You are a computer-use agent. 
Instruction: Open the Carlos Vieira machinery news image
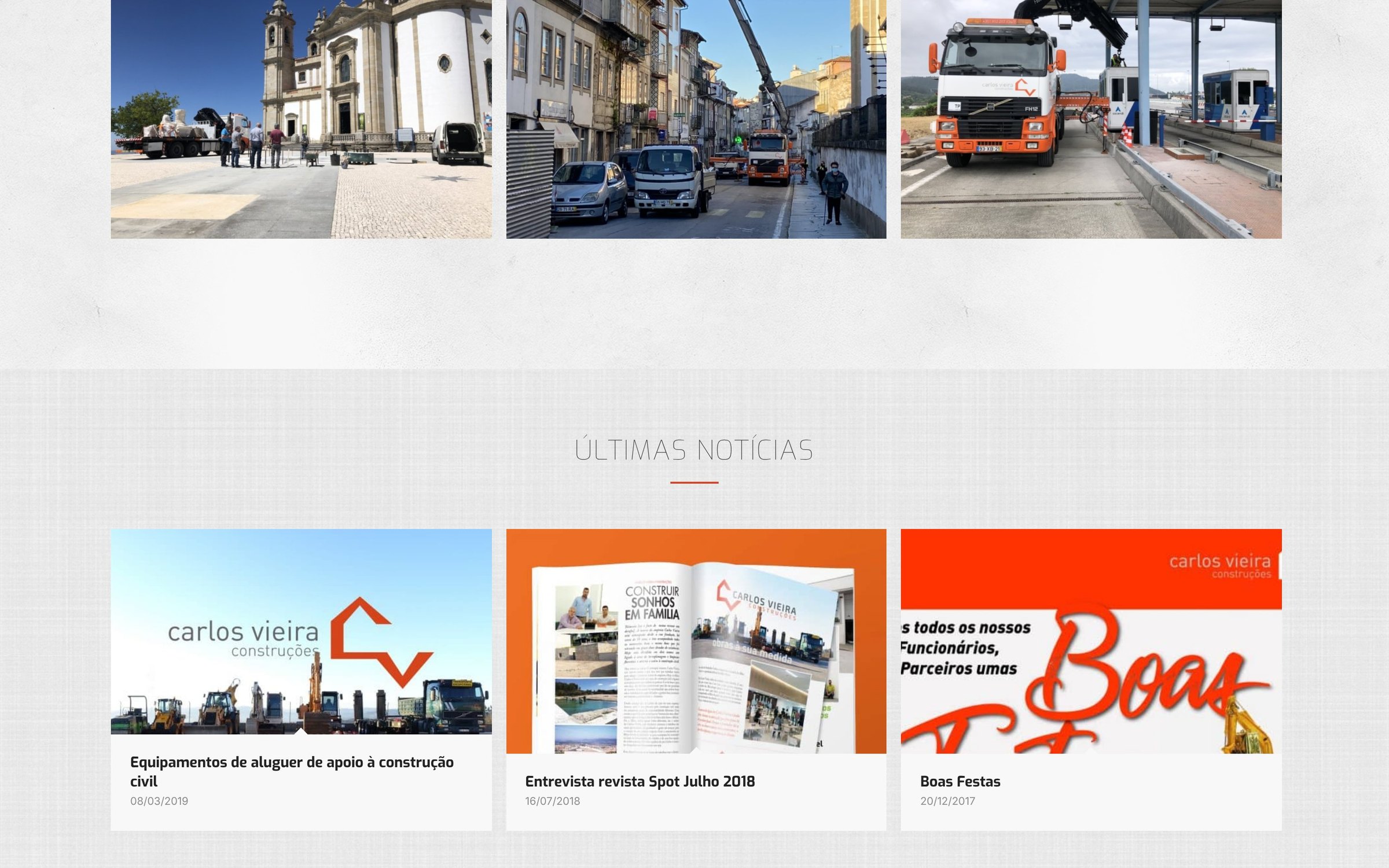point(301,631)
